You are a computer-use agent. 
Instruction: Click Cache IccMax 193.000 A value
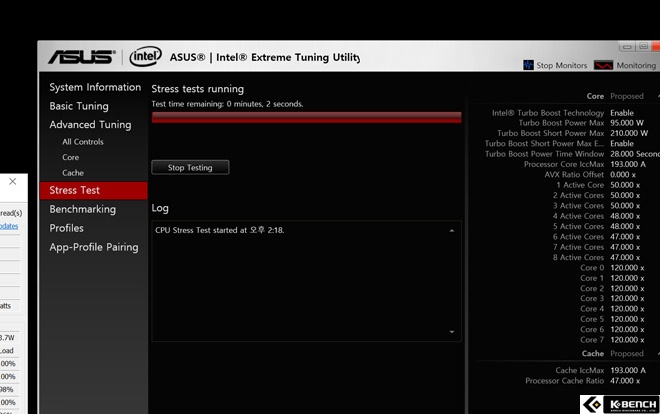pos(628,370)
